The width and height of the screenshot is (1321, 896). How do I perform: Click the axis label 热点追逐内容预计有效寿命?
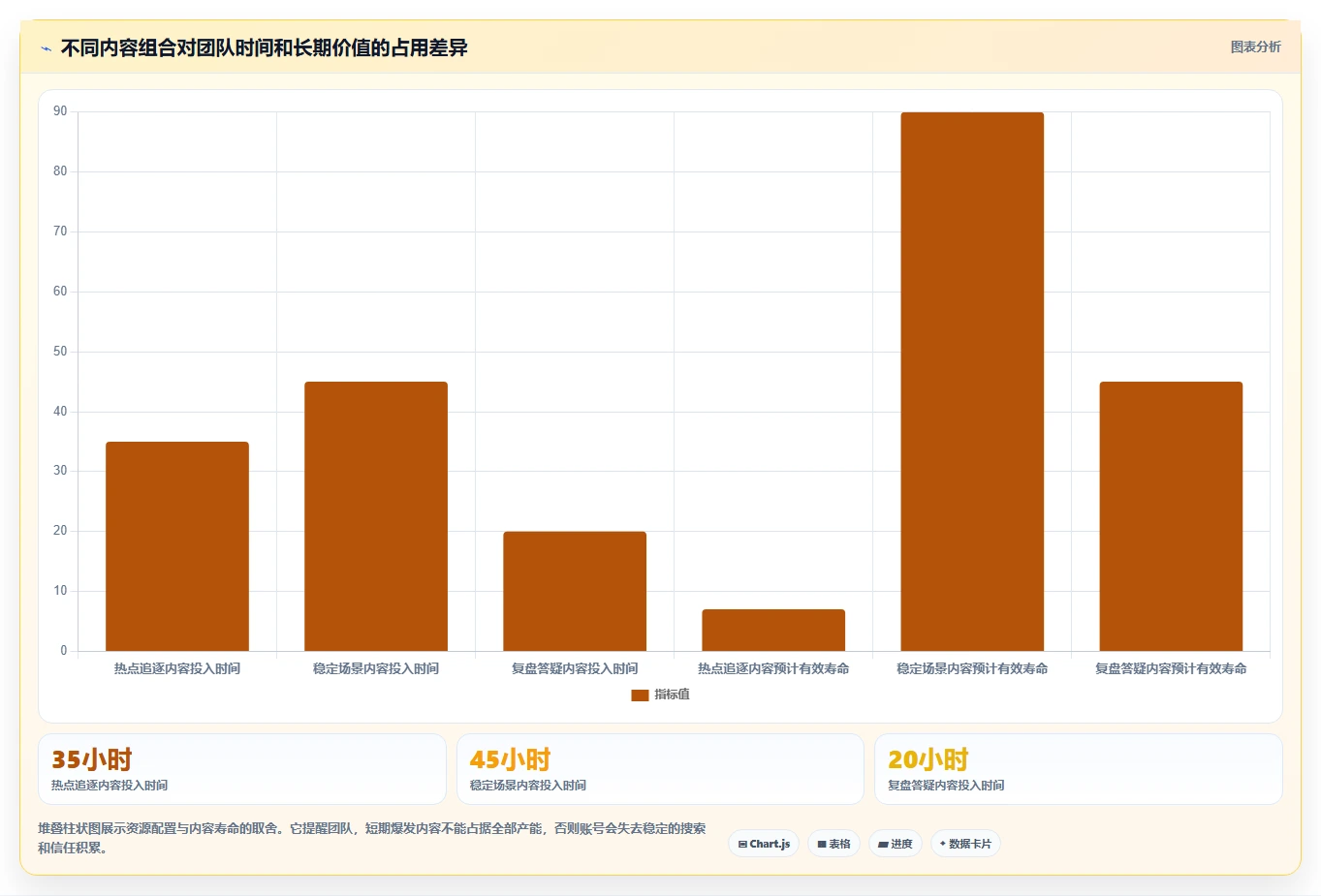[x=773, y=668]
